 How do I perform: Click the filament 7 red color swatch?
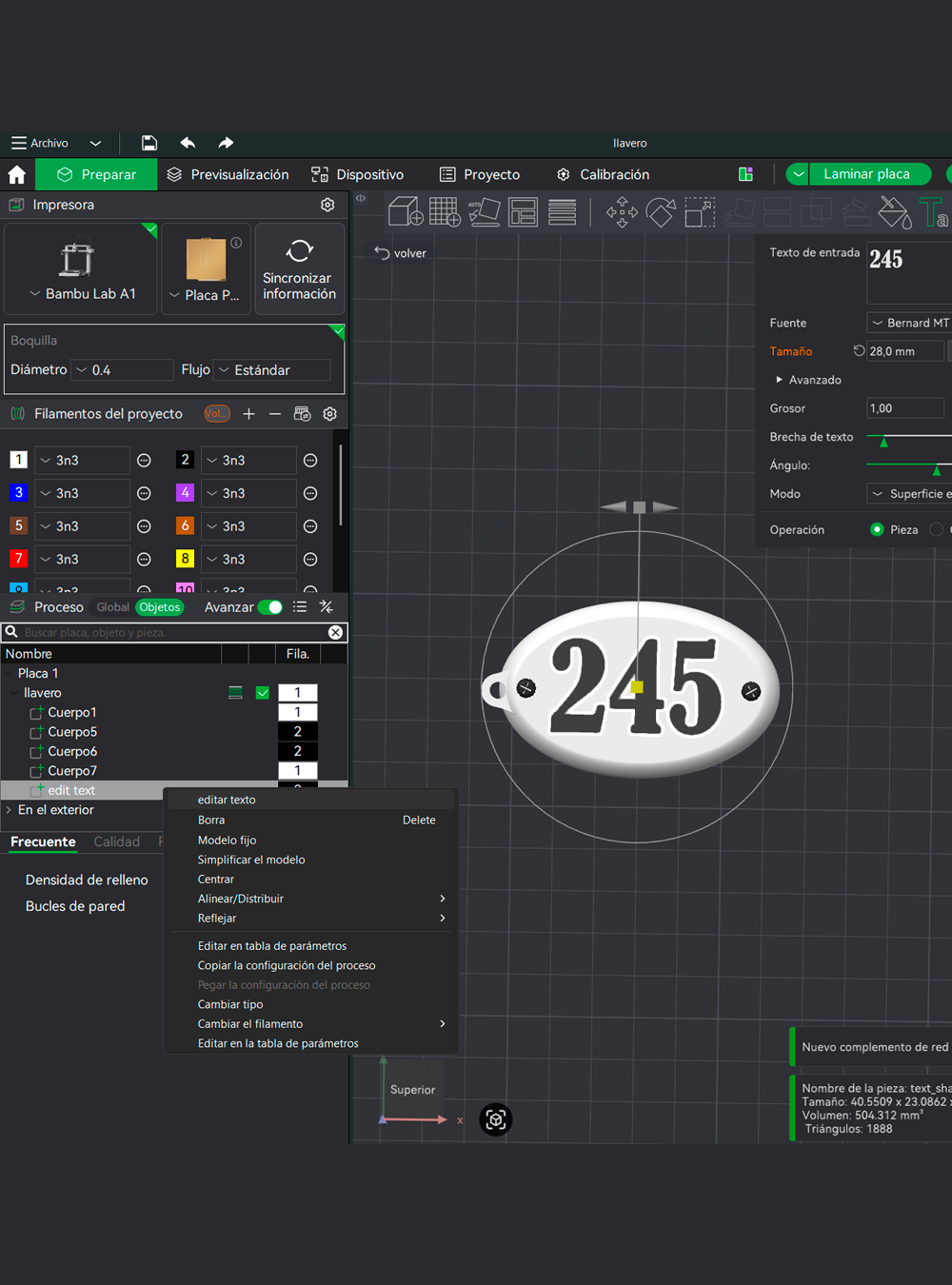[x=18, y=559]
